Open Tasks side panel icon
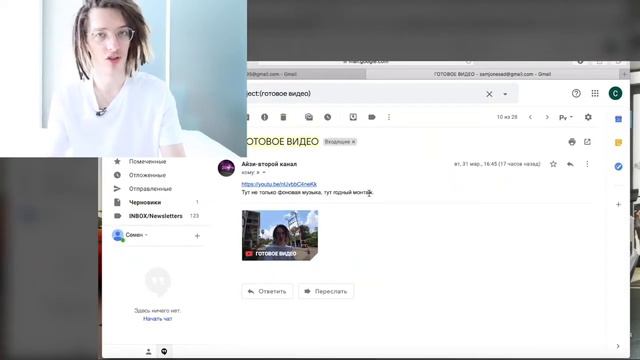Viewport: 640px width, 360px height. pos(618,167)
